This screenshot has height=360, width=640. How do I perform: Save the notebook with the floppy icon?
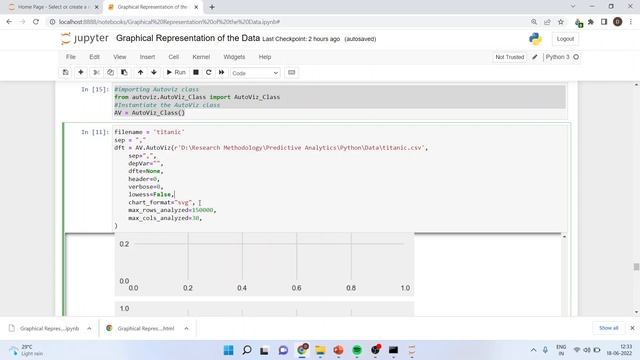click(66, 73)
